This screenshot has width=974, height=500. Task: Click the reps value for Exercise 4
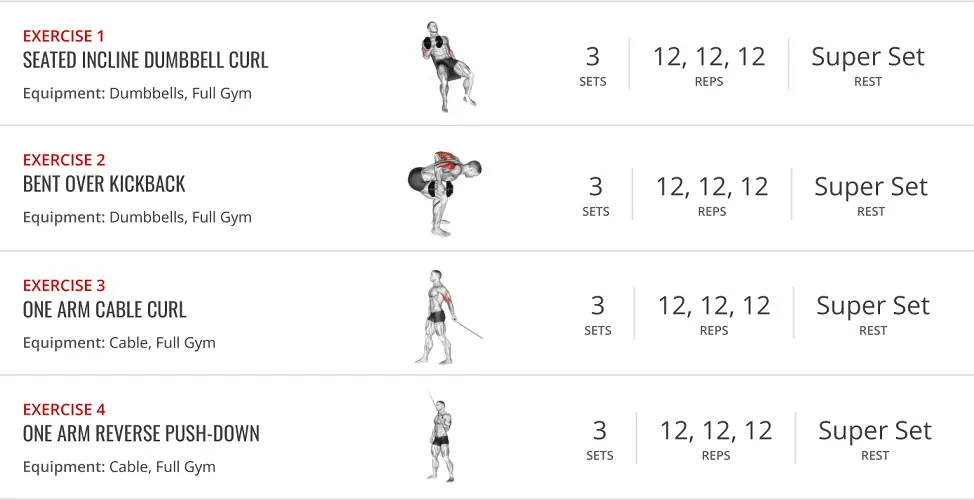[716, 430]
